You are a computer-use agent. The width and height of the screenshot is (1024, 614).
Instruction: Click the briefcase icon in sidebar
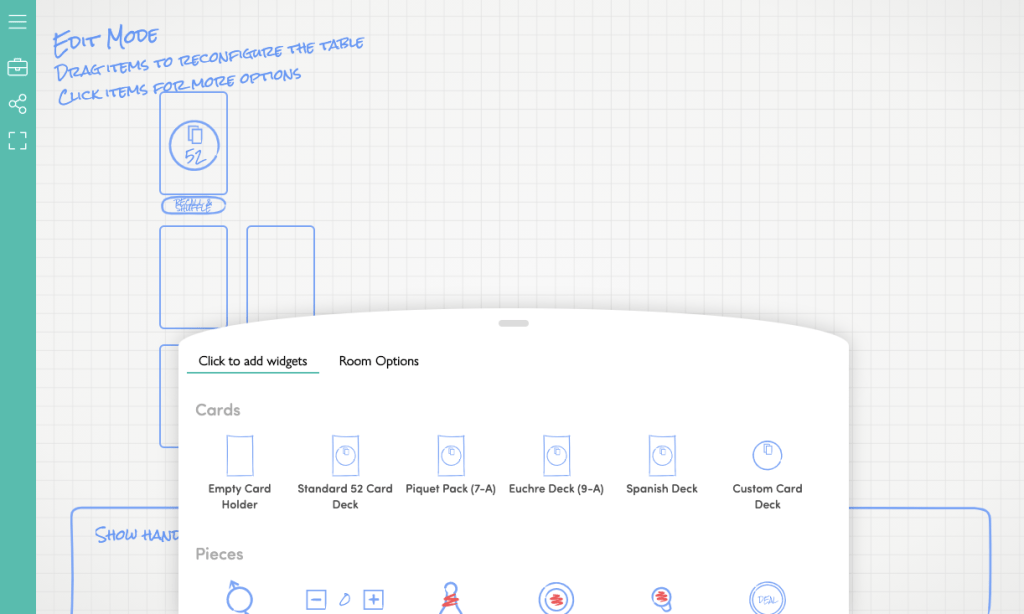[17, 67]
